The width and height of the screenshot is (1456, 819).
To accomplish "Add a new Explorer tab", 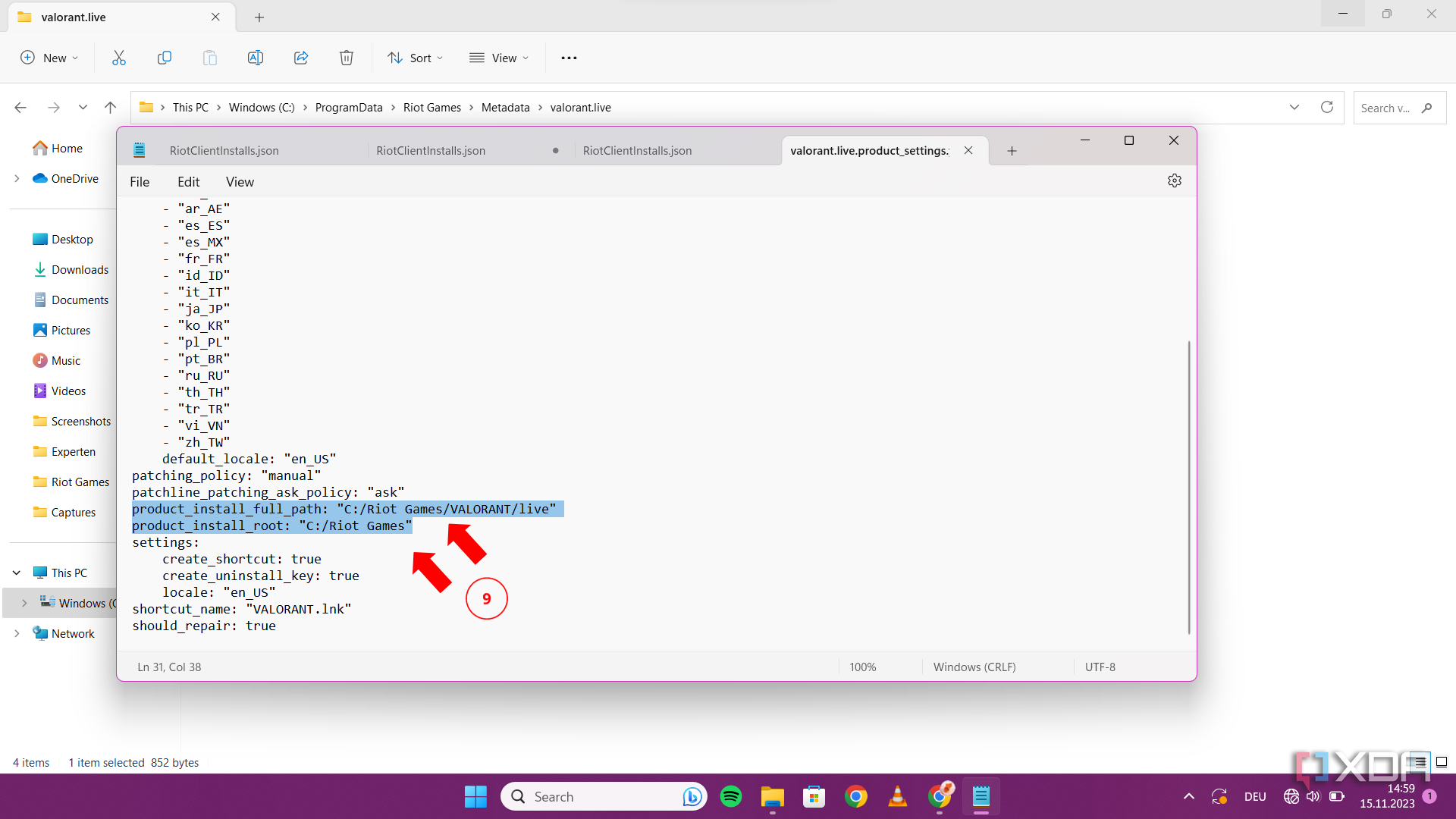I will pyautogui.click(x=259, y=17).
